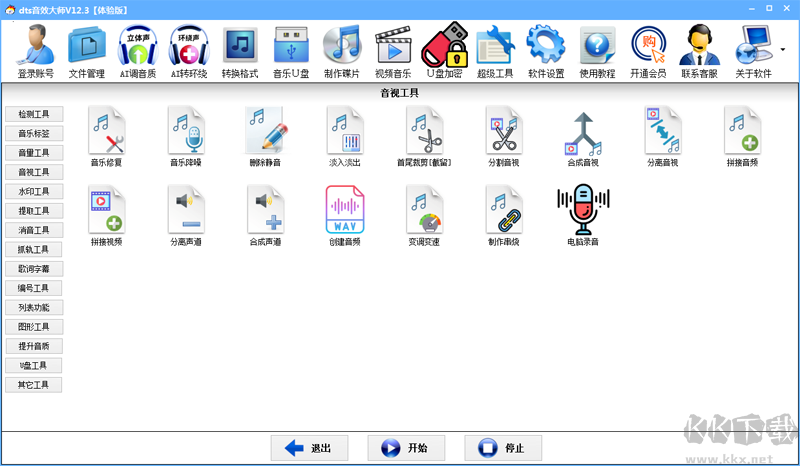Click the 制作串烧 medley maker icon
Screen dimensions: 800x466
click(x=503, y=210)
